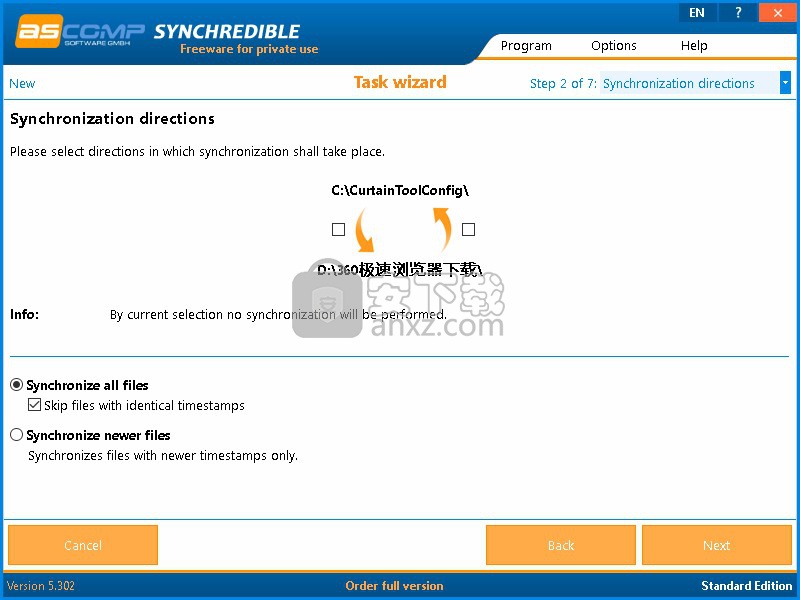
Task: Open help via the question mark button
Action: (738, 12)
